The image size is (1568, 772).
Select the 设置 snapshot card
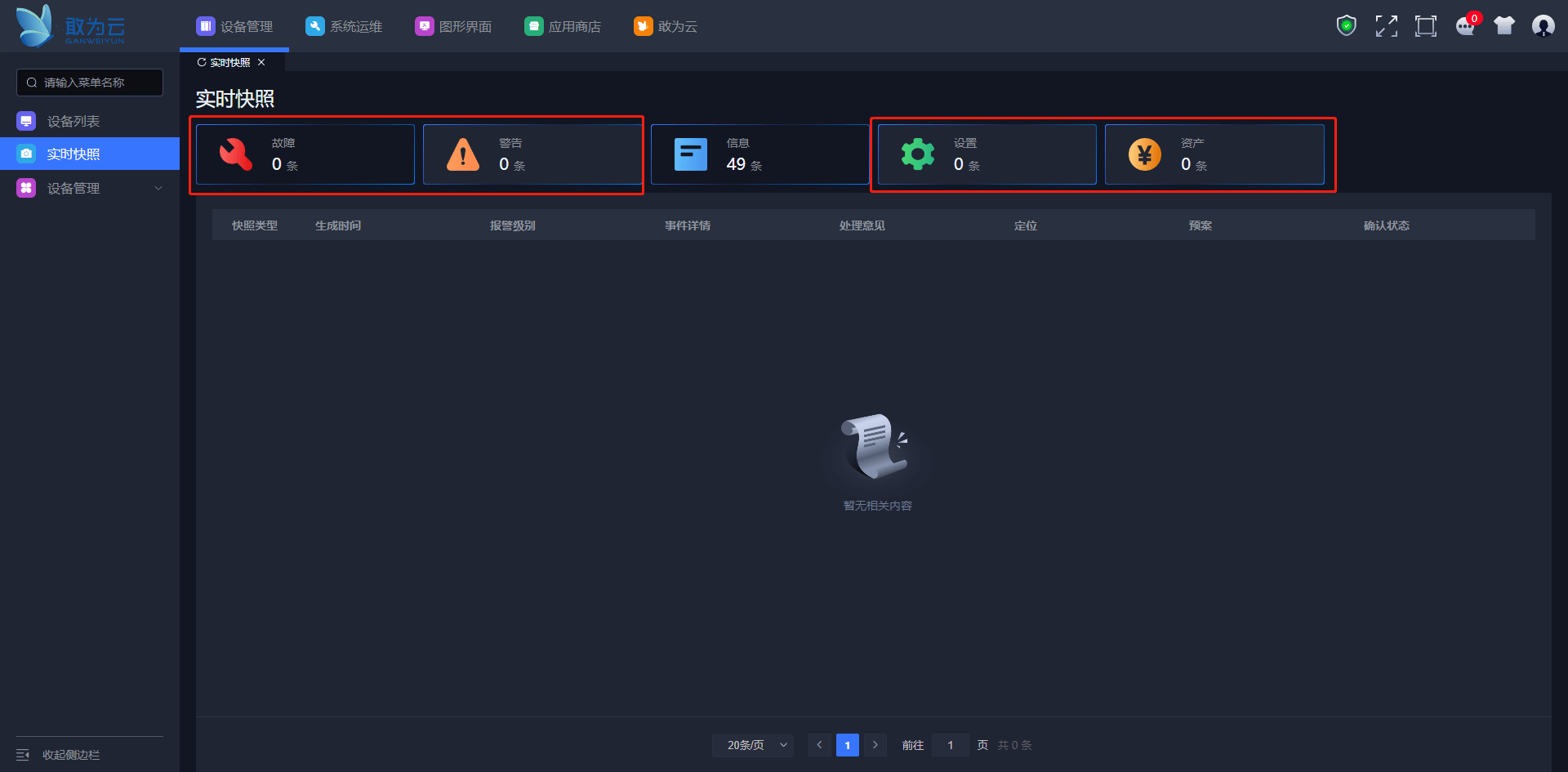pos(987,154)
